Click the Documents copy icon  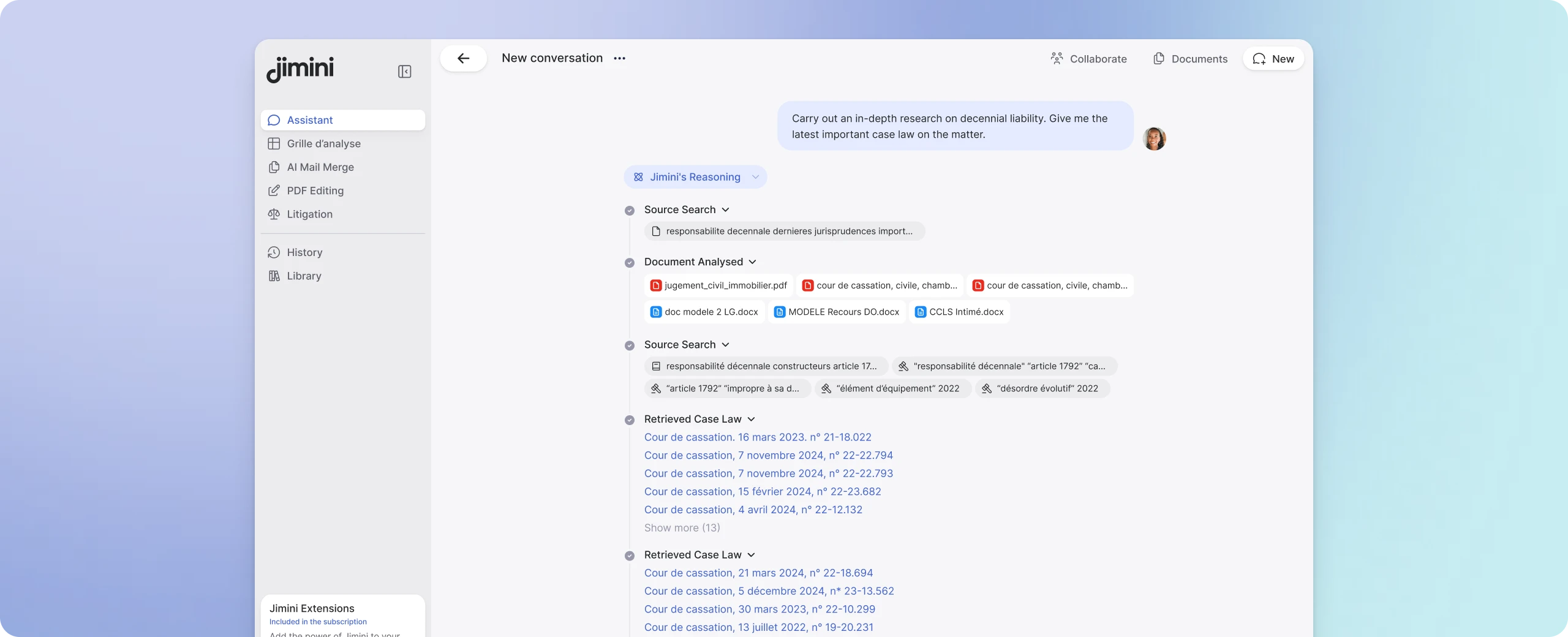tap(1159, 58)
